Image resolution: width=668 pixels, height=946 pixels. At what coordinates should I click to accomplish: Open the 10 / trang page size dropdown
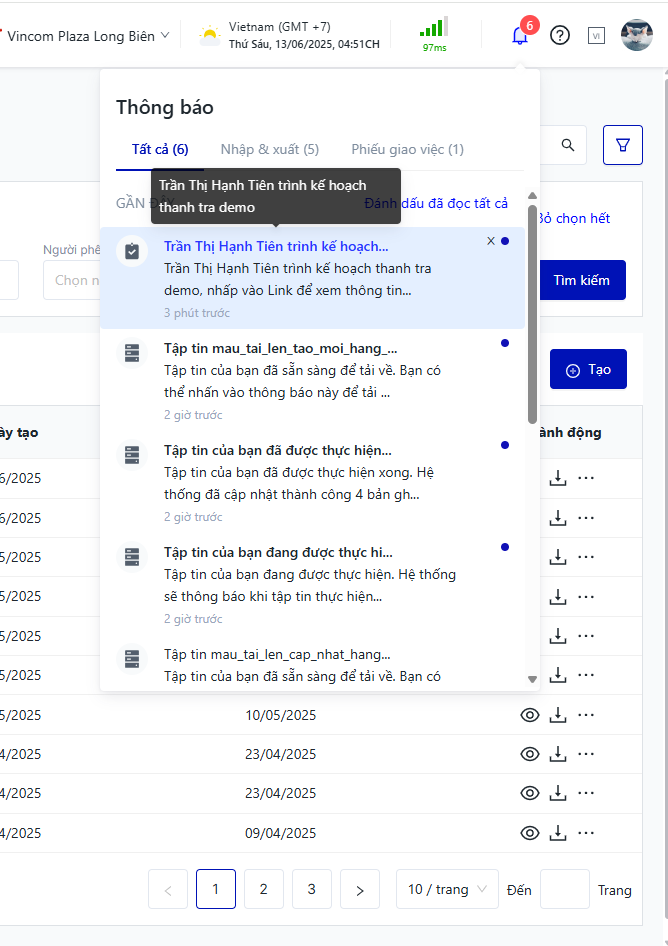click(x=447, y=889)
